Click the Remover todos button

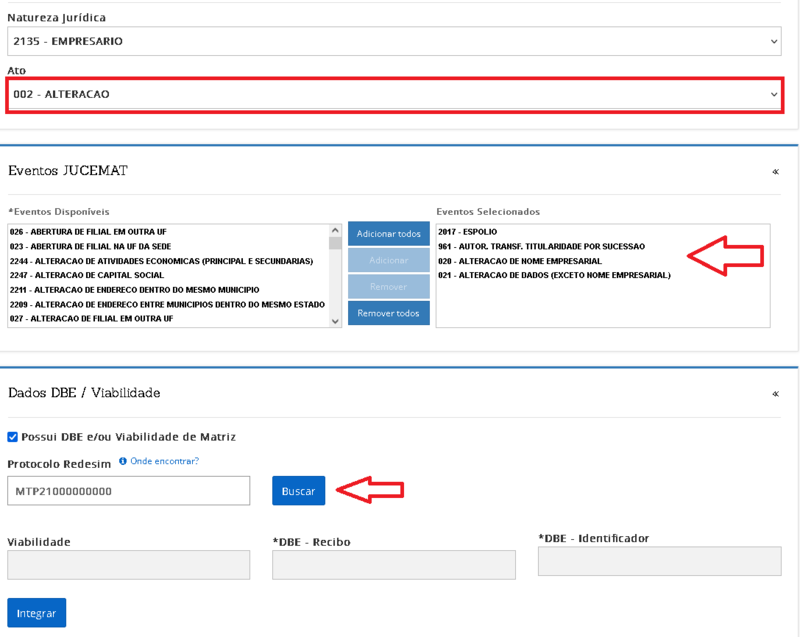389,313
